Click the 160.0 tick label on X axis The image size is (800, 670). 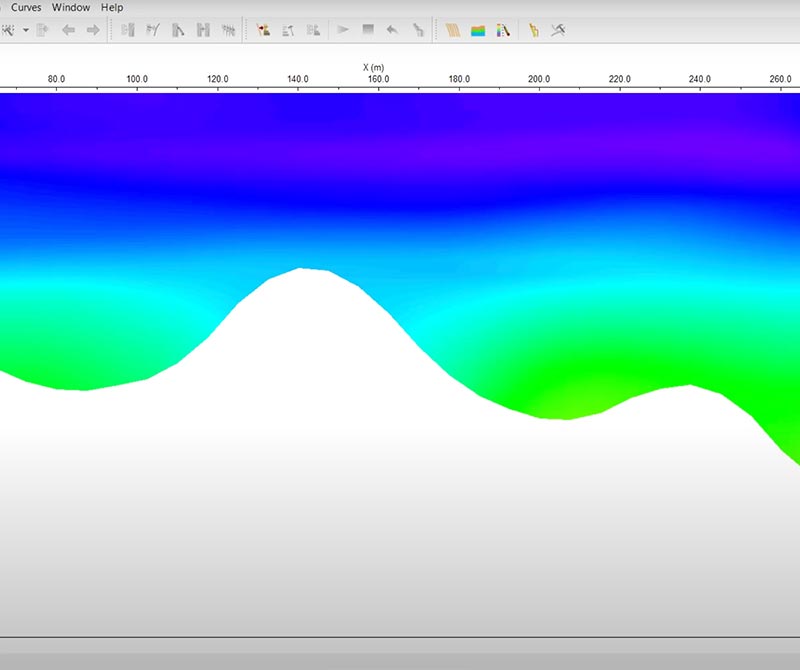pyautogui.click(x=378, y=79)
